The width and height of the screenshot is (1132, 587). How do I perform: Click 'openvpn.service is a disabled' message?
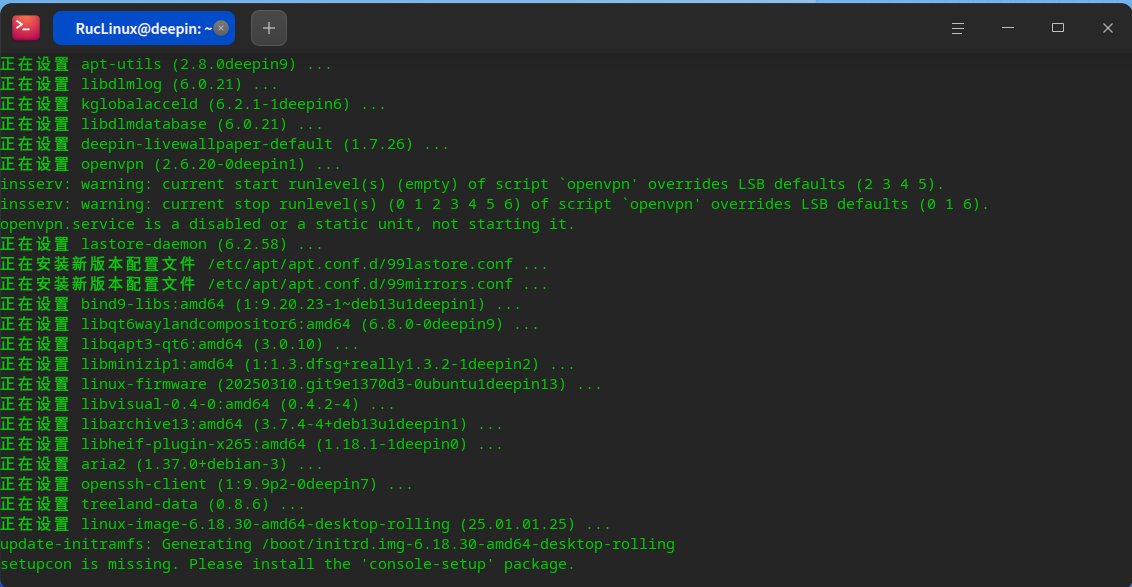coord(287,225)
